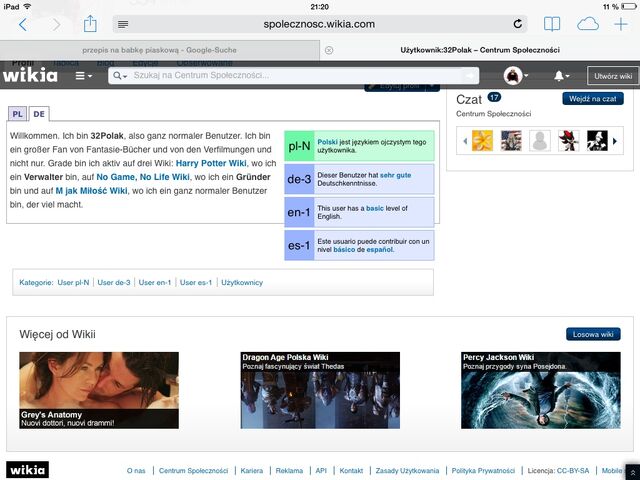Open Reklama footer link
The height and width of the screenshot is (480, 640).
pos(289,471)
